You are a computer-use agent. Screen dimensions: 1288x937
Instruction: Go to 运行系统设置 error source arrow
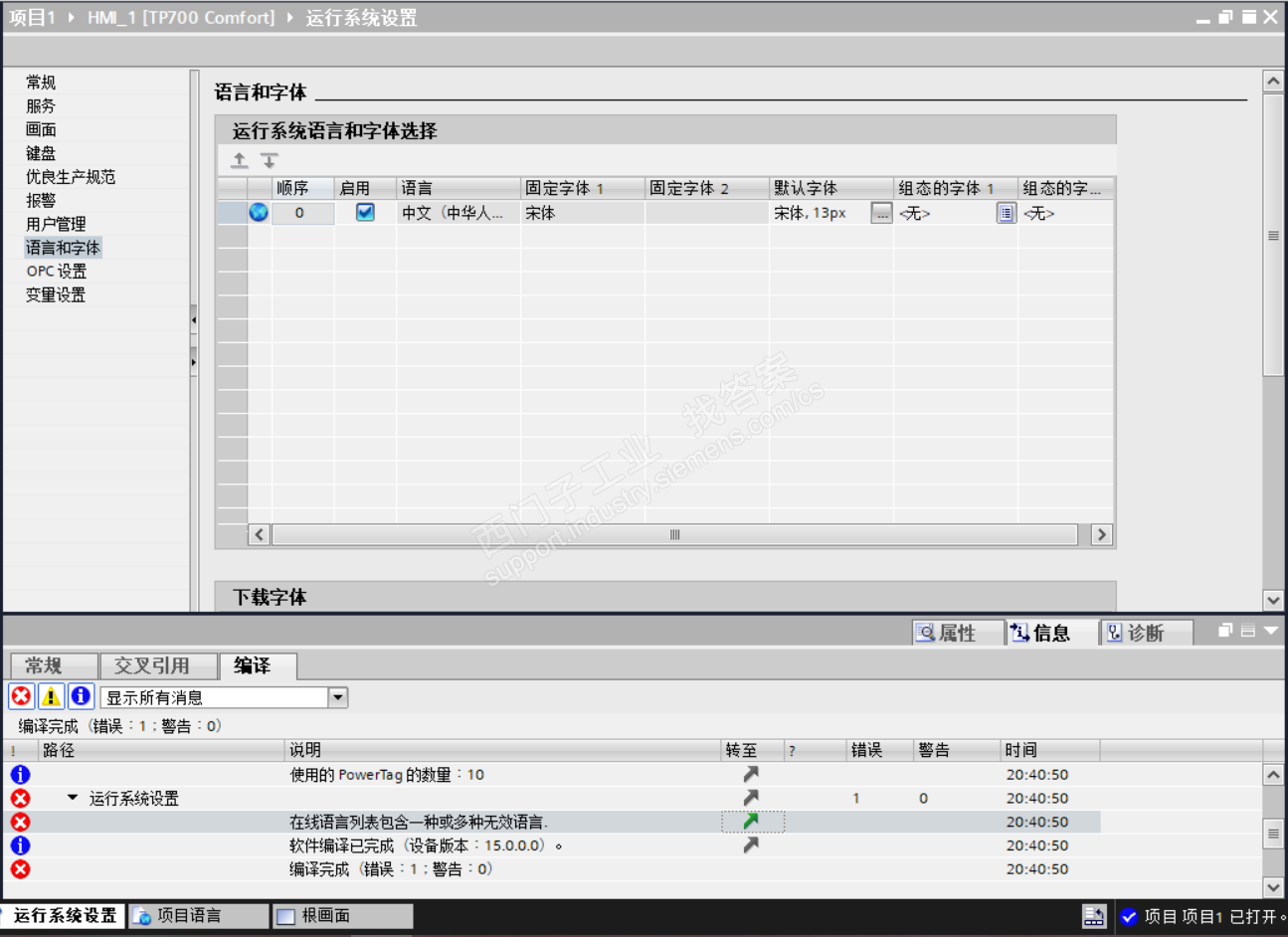pyautogui.click(x=751, y=798)
